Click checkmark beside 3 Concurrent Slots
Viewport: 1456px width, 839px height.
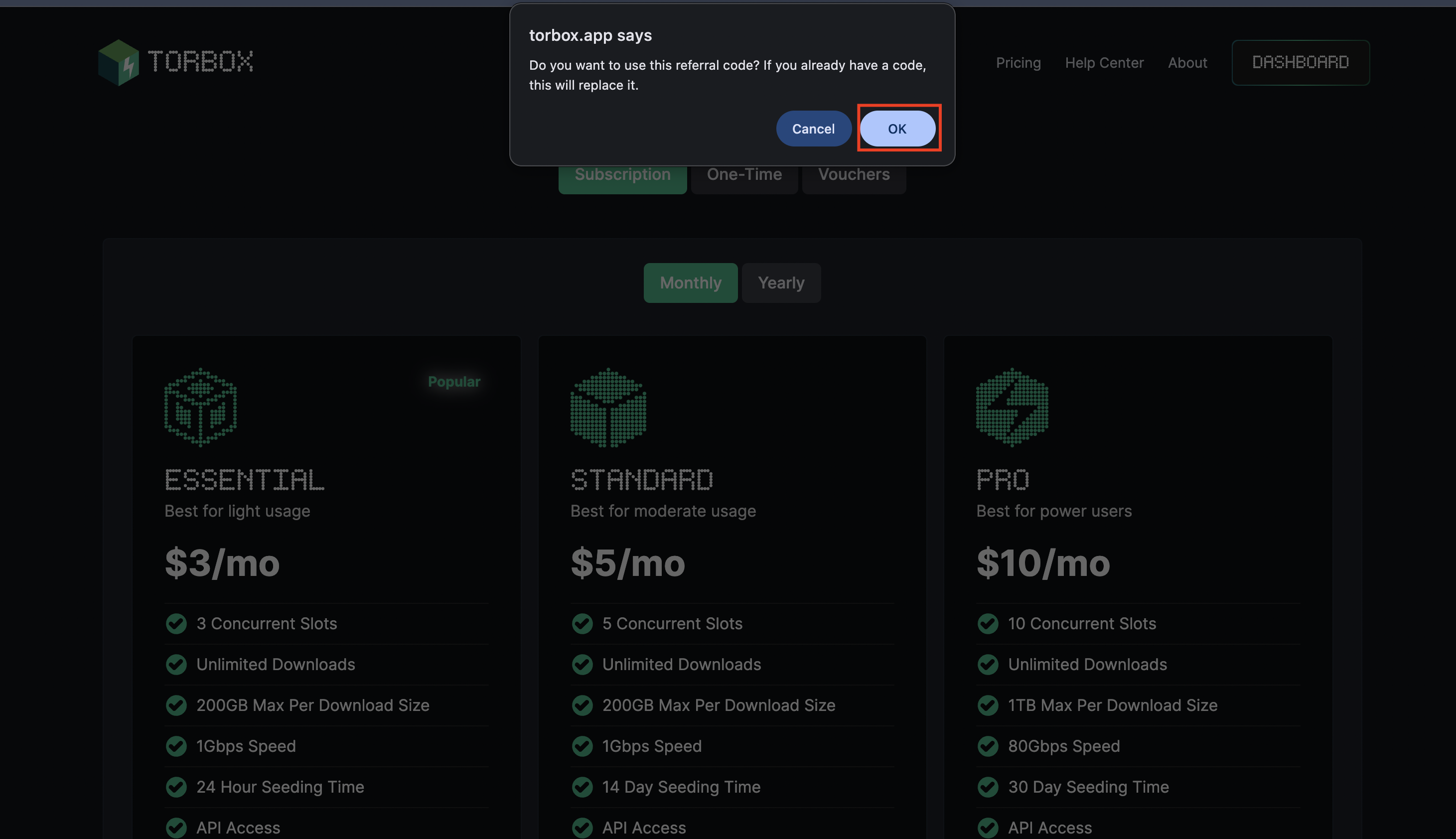point(176,623)
